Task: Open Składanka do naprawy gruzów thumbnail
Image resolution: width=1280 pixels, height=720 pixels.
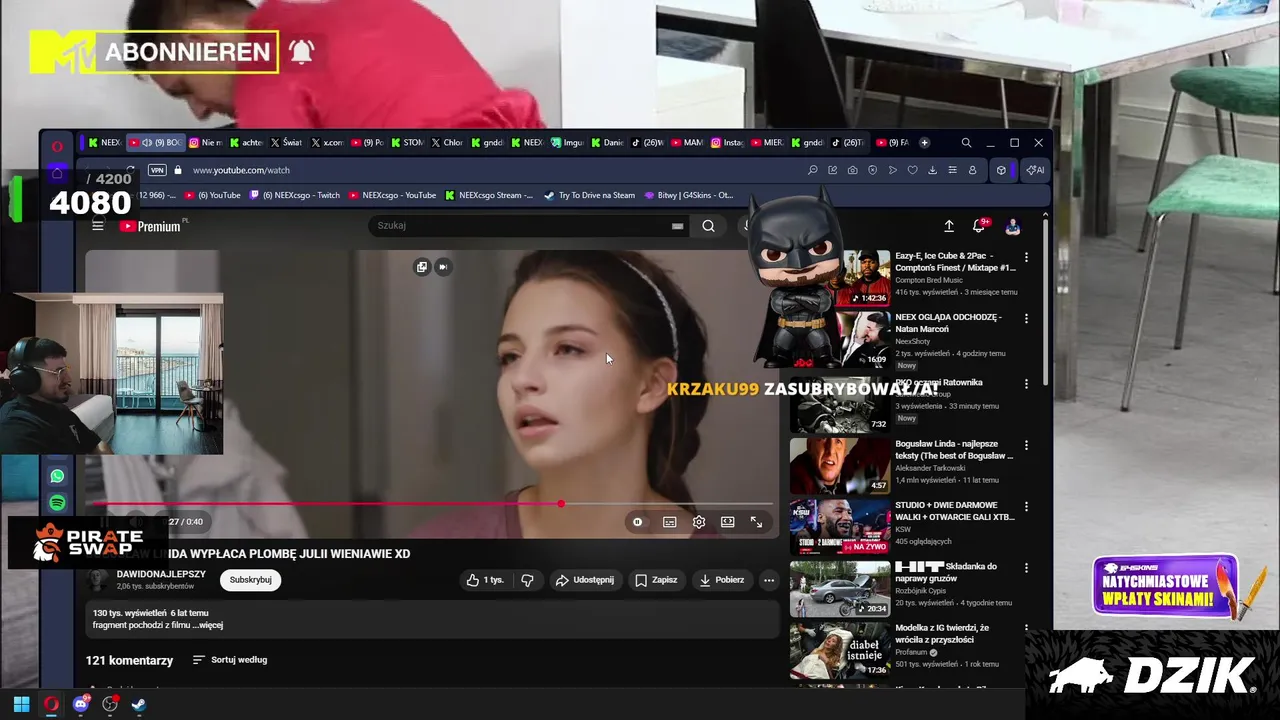Action: [x=840, y=589]
